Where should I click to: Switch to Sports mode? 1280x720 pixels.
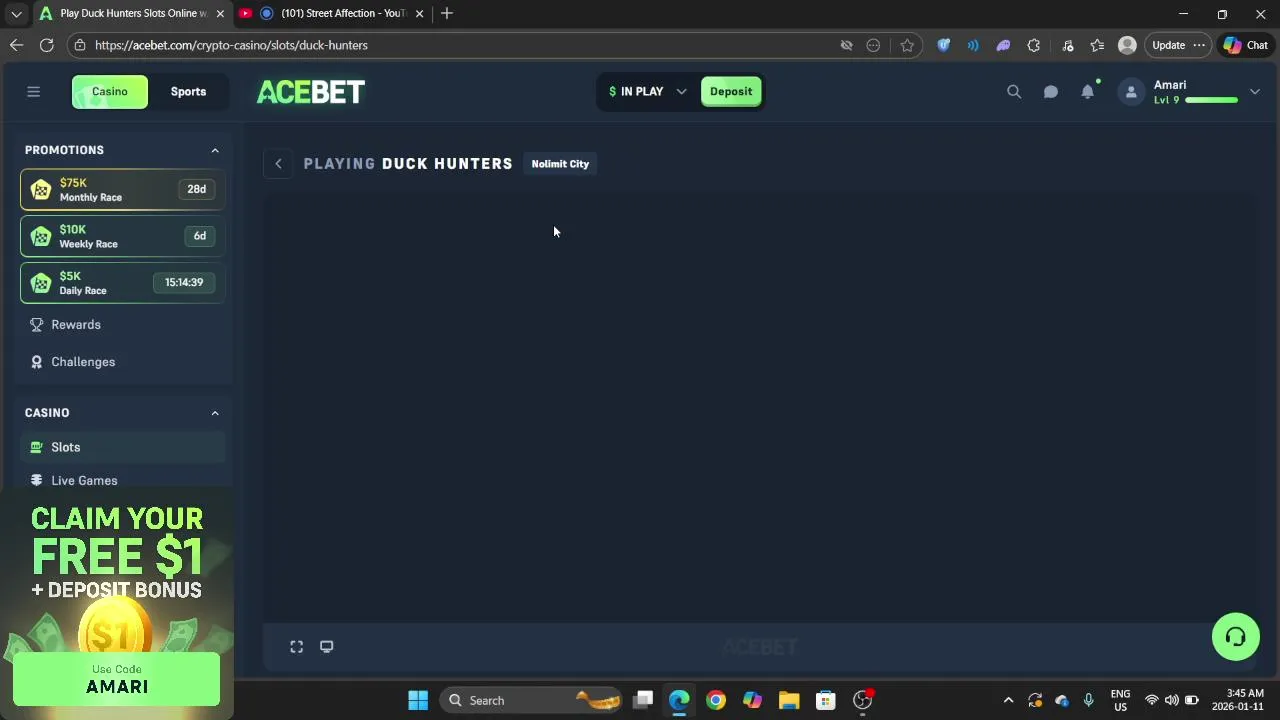[188, 92]
